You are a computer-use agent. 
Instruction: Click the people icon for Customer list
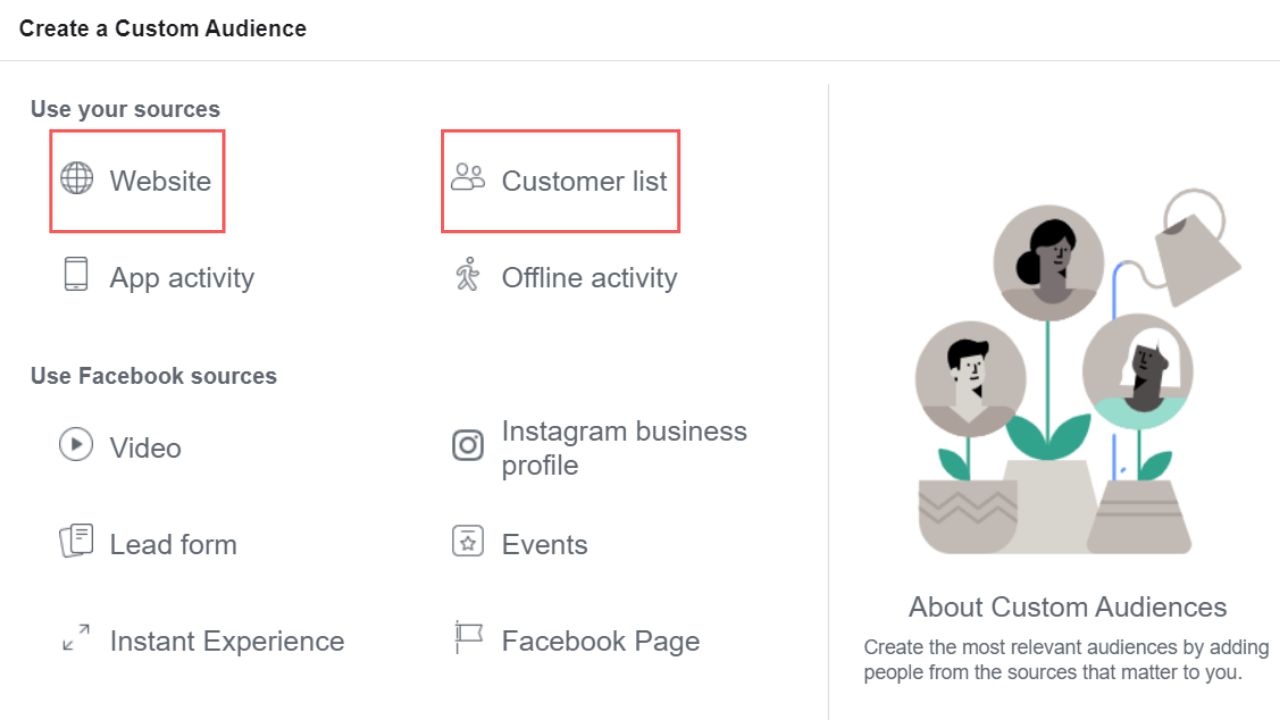point(467,179)
